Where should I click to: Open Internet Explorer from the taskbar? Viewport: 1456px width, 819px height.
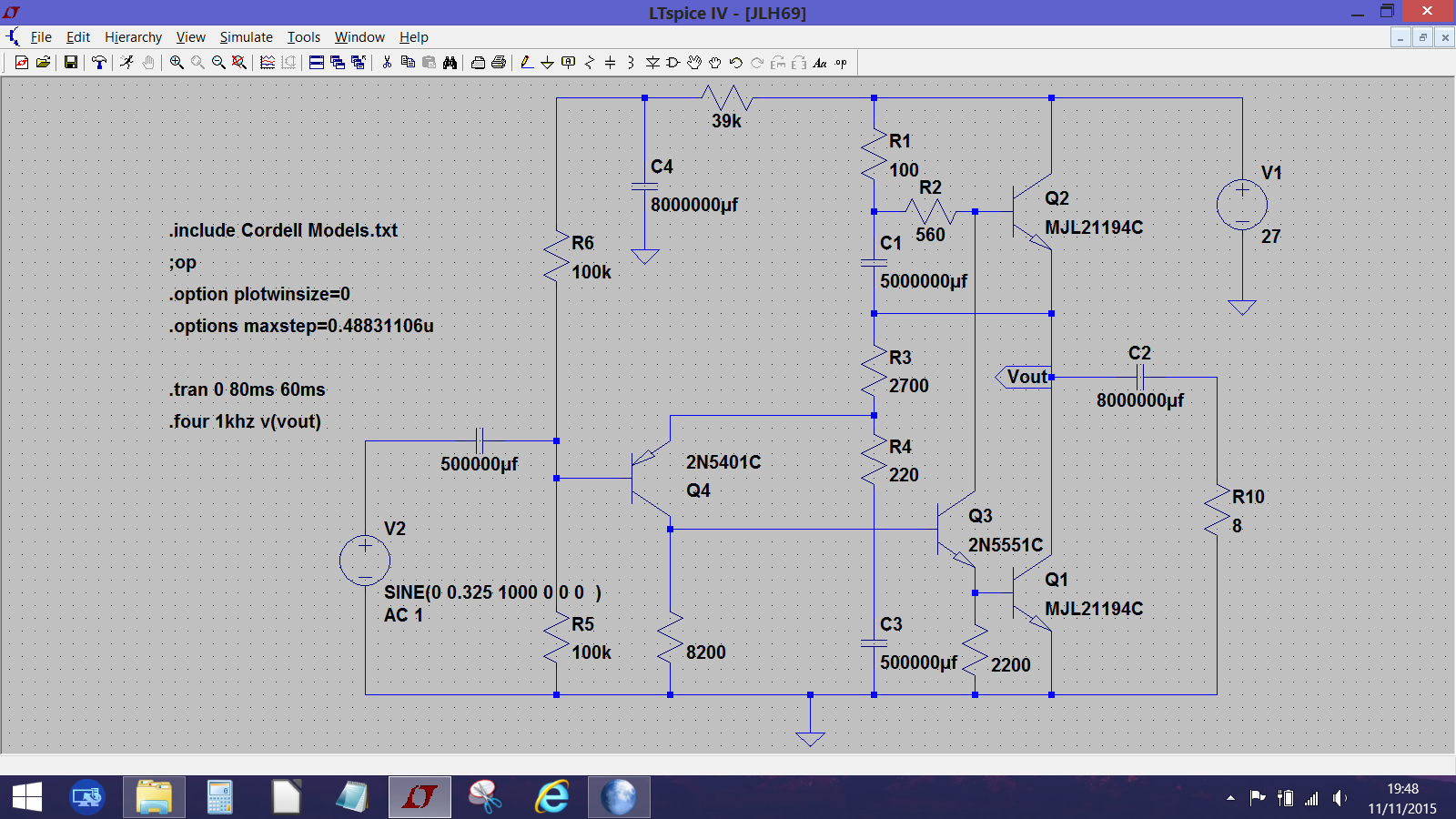pyautogui.click(x=552, y=797)
